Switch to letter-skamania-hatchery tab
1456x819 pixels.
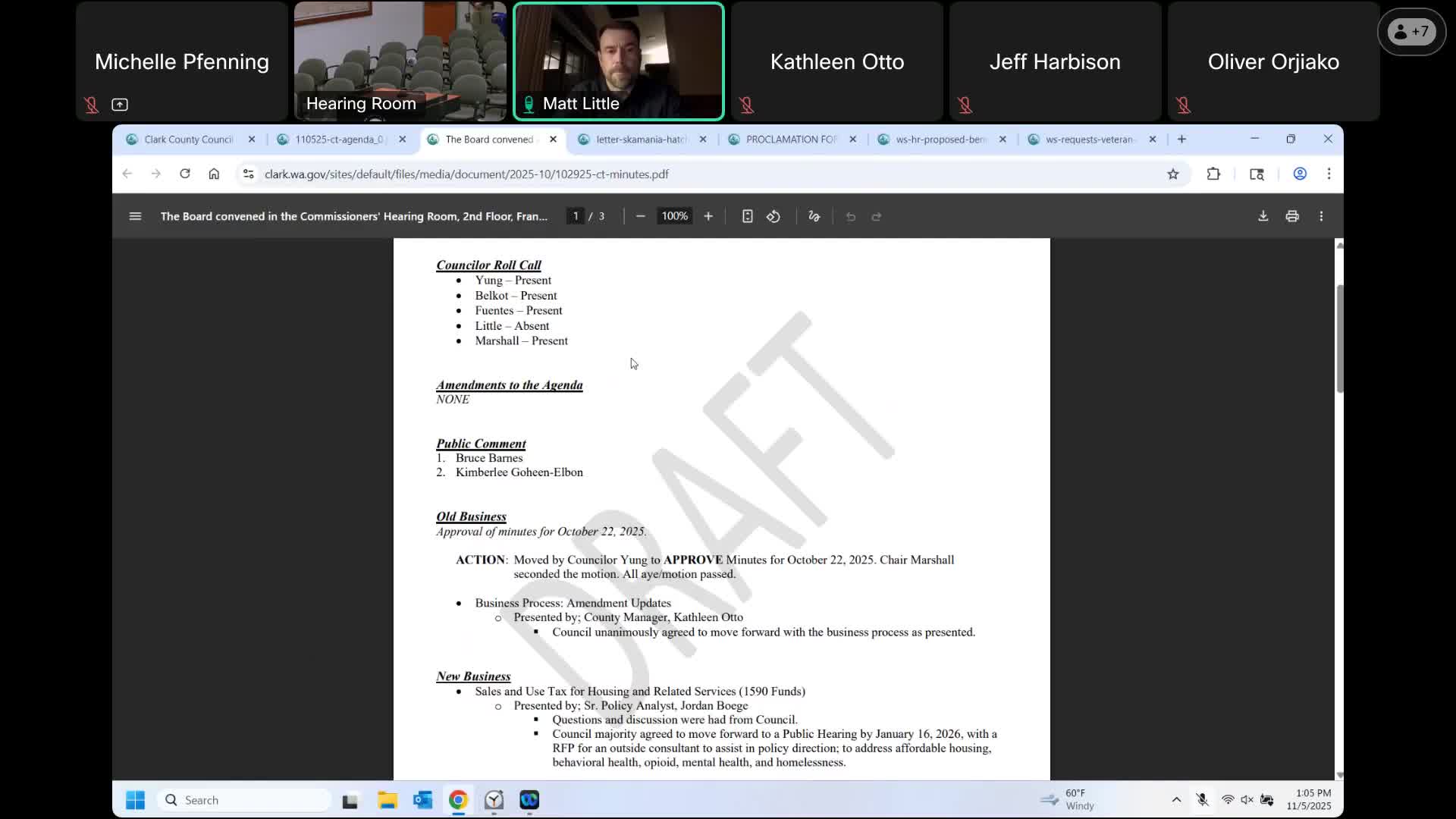pyautogui.click(x=641, y=140)
